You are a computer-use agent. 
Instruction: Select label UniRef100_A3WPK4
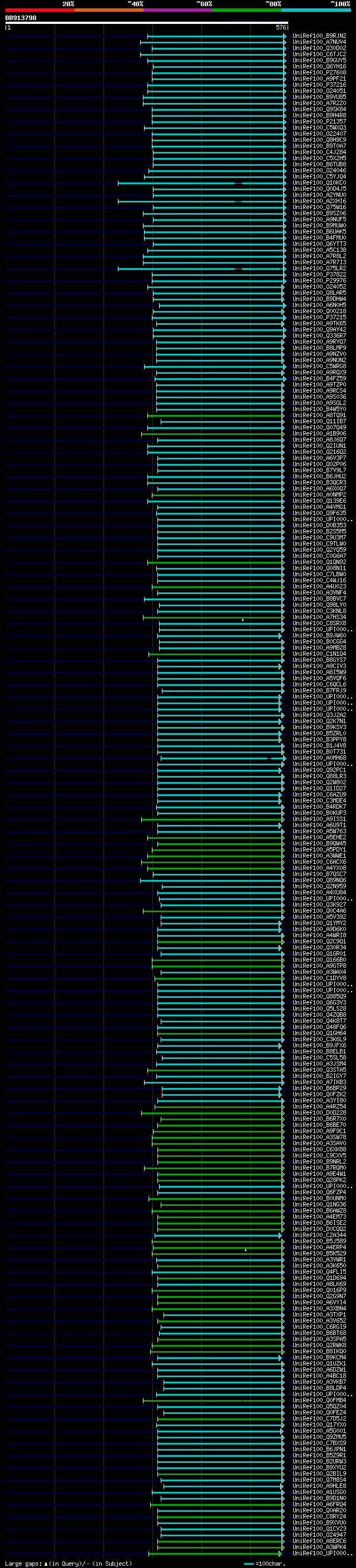click(319, 1547)
